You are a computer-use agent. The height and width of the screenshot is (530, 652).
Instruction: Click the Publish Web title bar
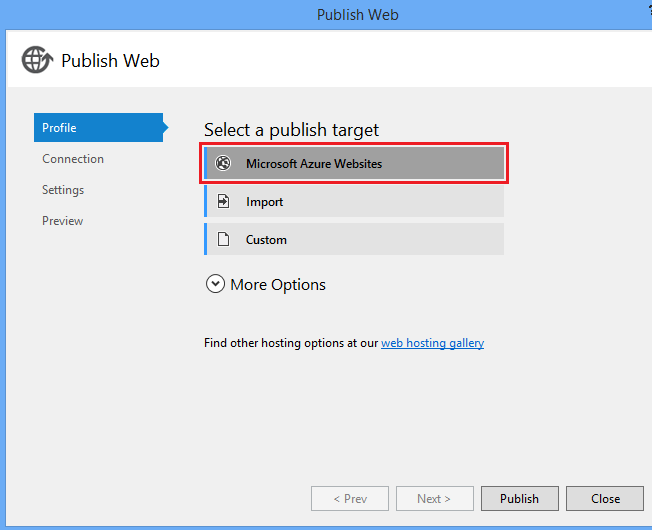(357, 14)
